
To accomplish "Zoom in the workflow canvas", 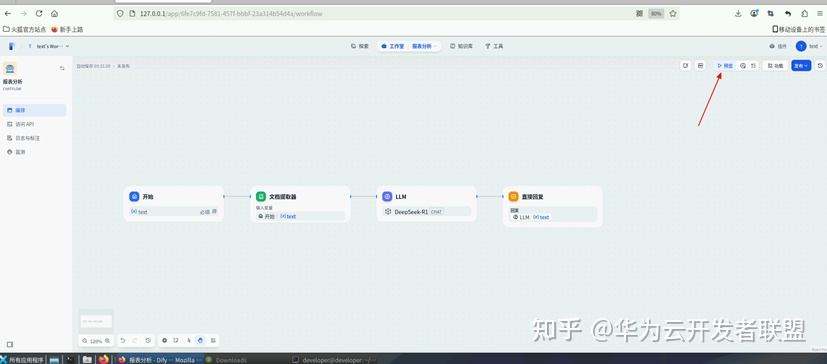I will click(x=108, y=341).
